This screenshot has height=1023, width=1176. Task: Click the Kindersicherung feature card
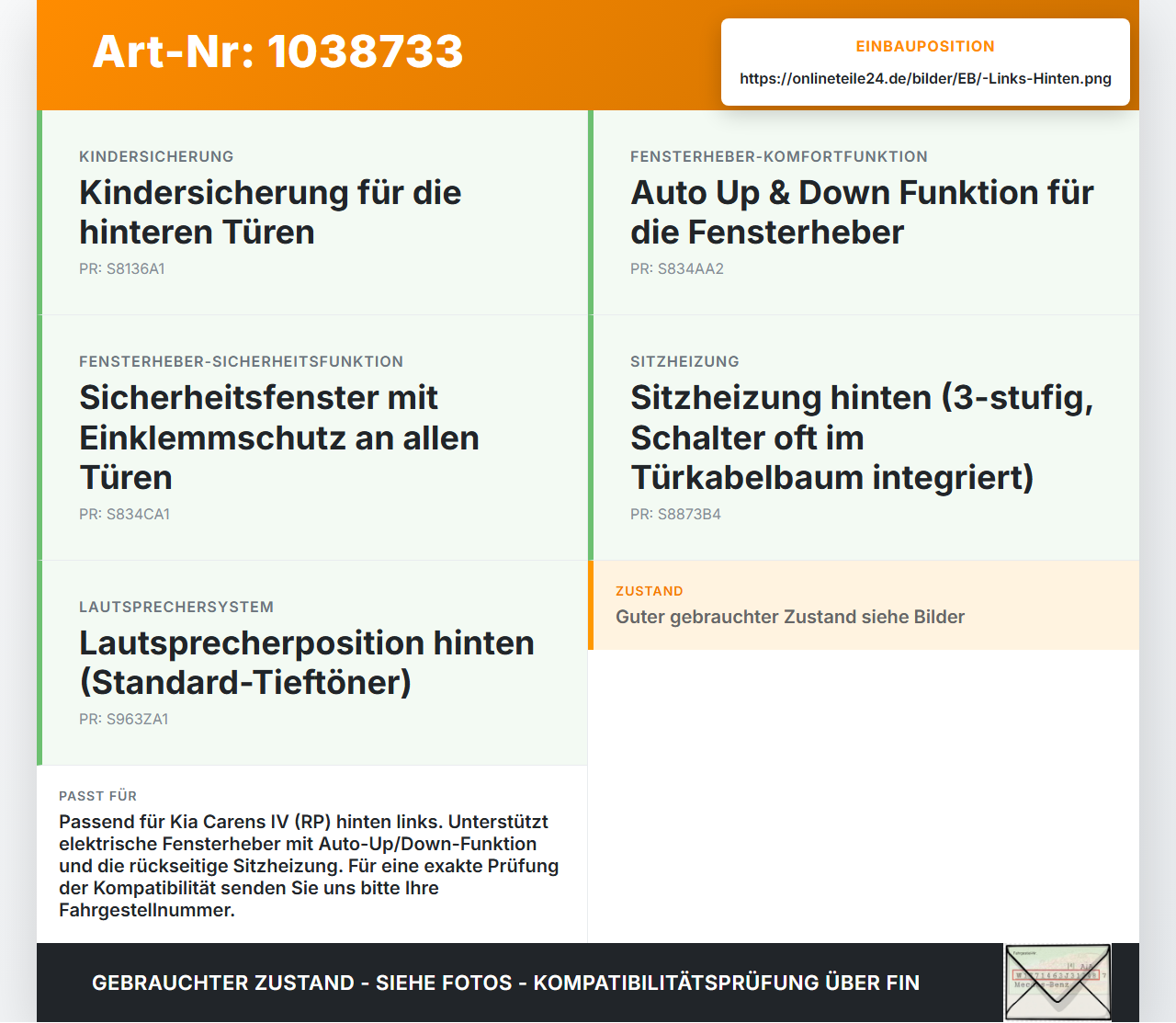pos(312,212)
